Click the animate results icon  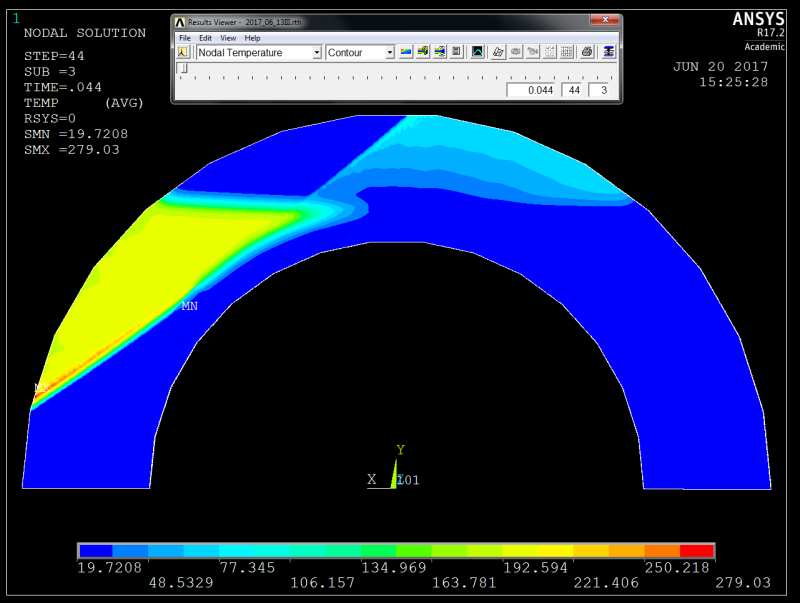[x=440, y=52]
